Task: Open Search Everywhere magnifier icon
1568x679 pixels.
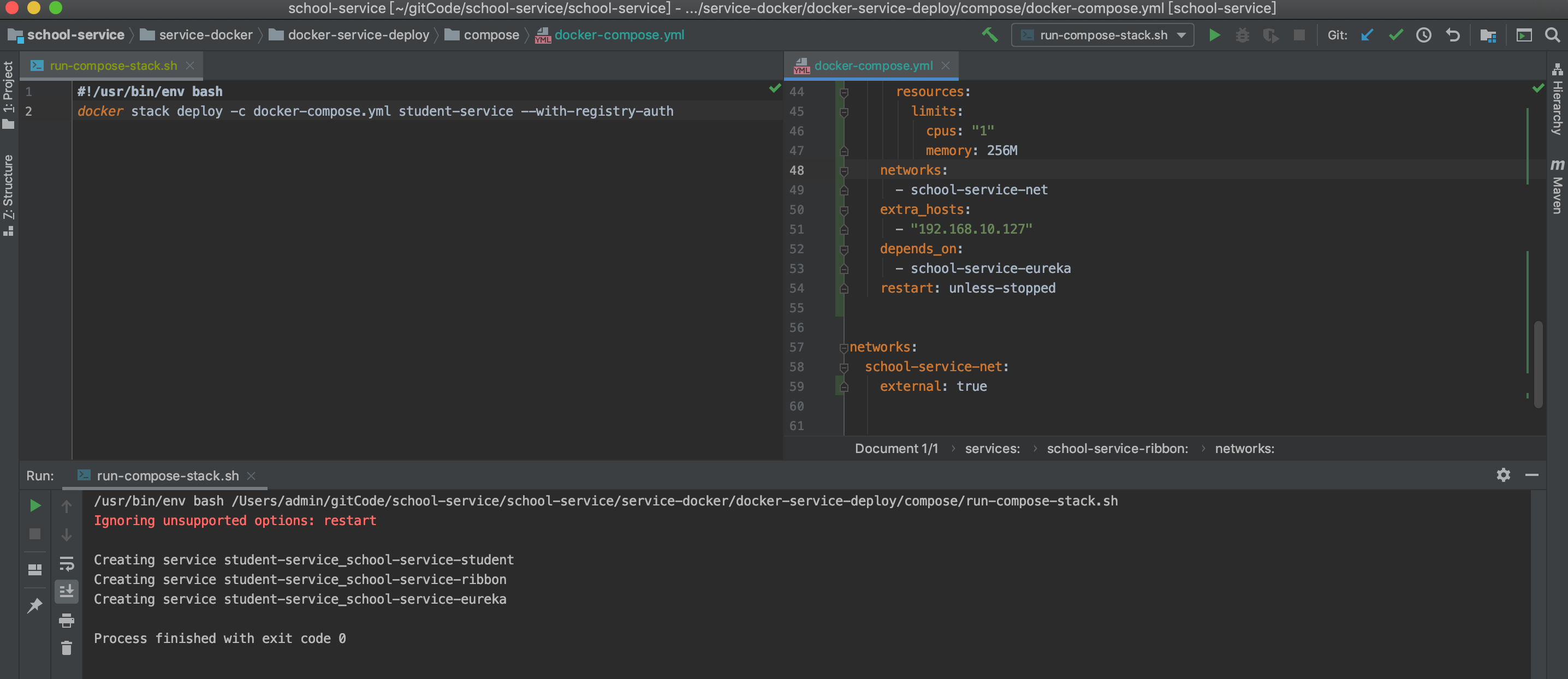Action: pyautogui.click(x=1553, y=35)
